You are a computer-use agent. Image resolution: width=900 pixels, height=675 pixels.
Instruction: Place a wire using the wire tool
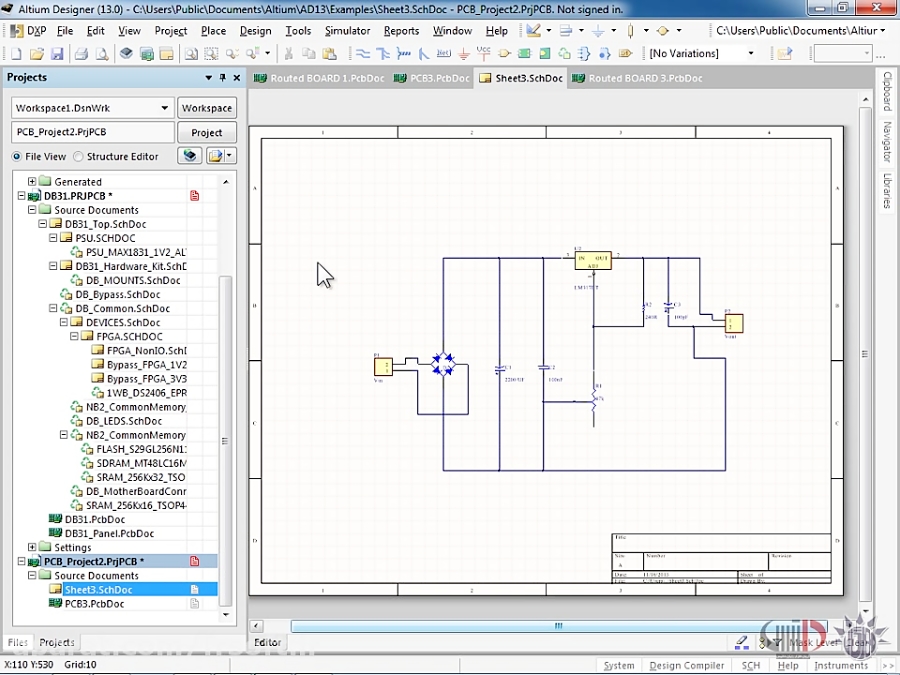tap(363, 54)
